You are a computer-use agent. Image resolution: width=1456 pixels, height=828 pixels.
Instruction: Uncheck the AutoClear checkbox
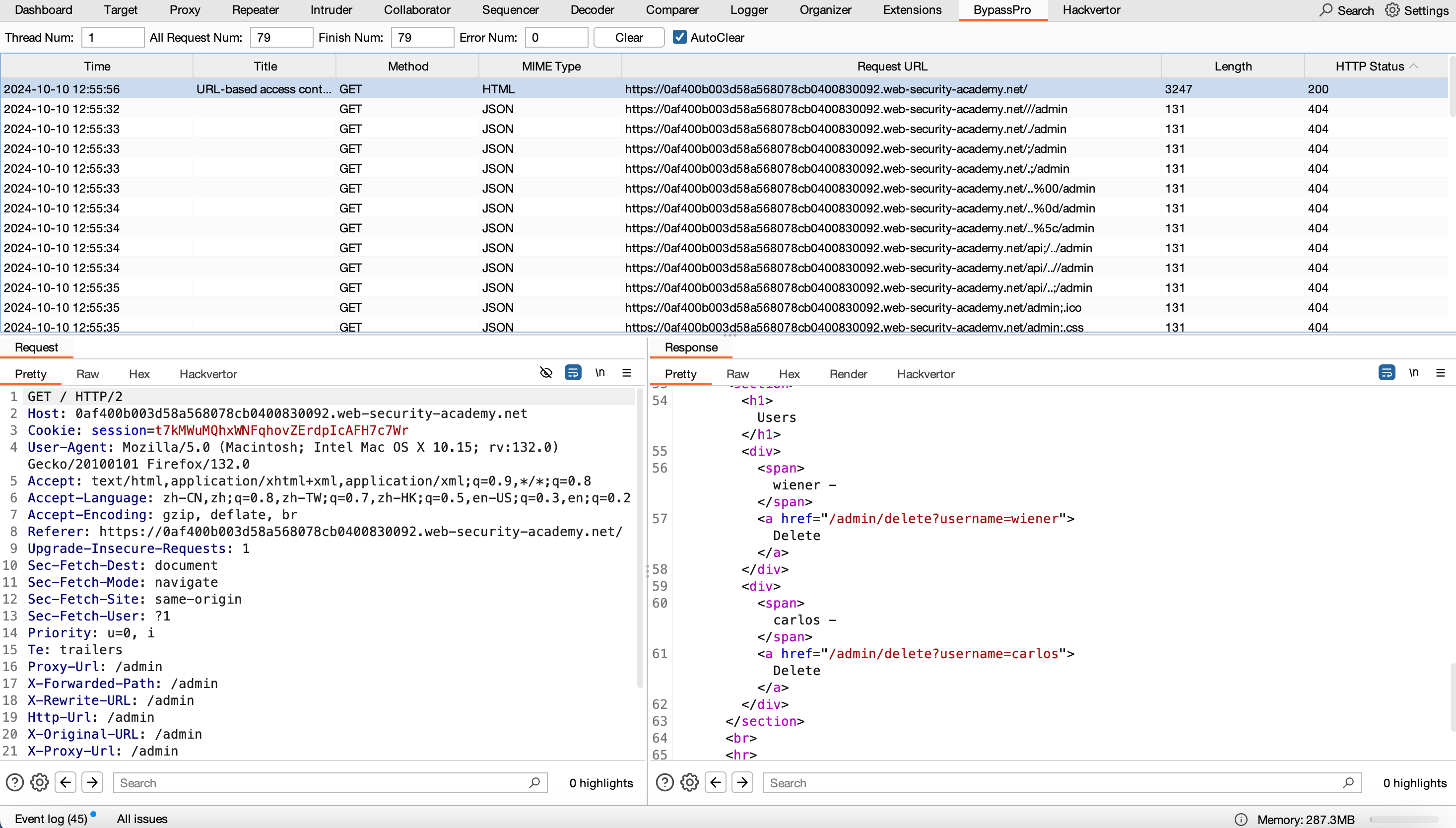click(679, 37)
